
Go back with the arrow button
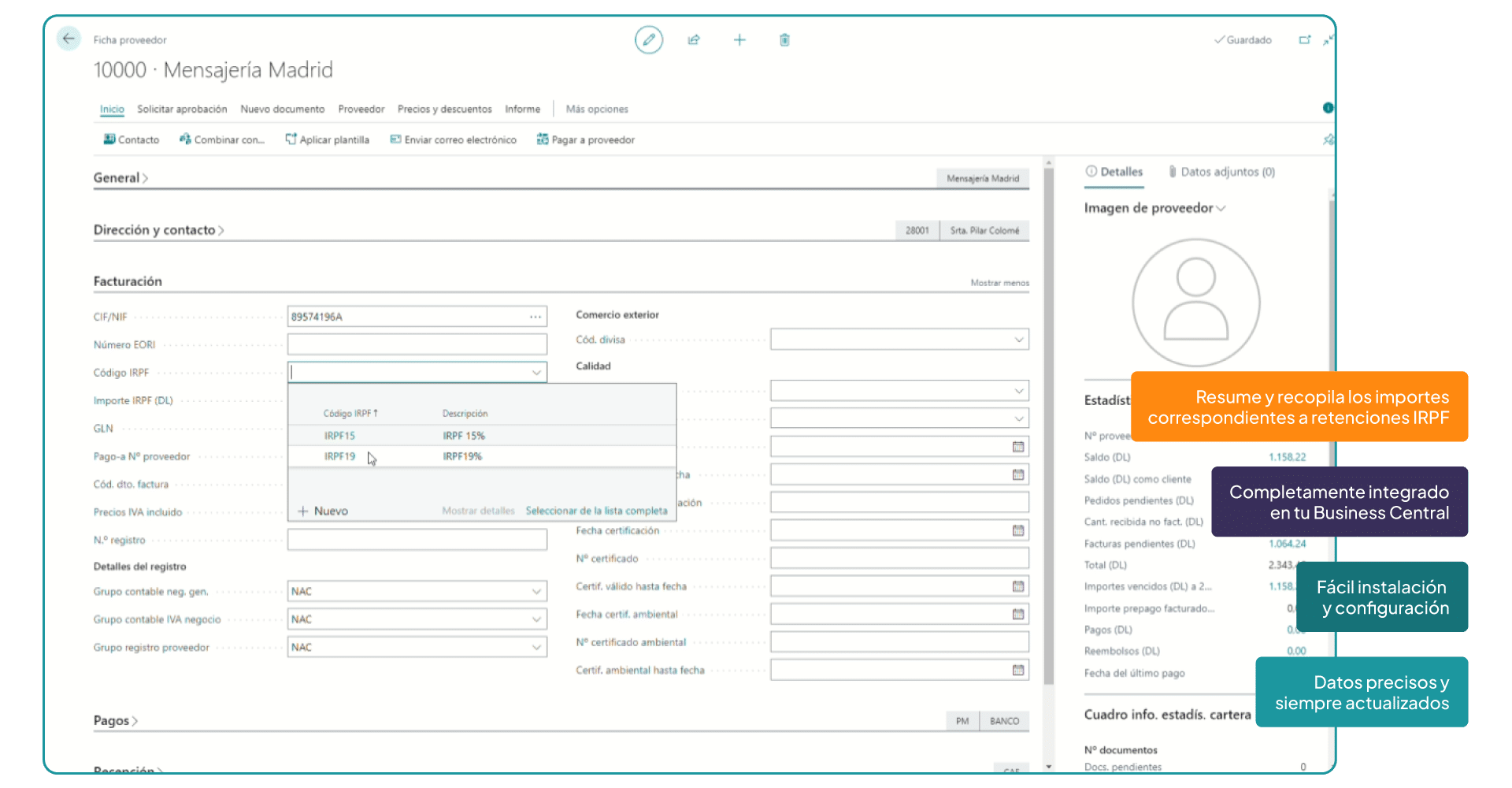coord(69,38)
